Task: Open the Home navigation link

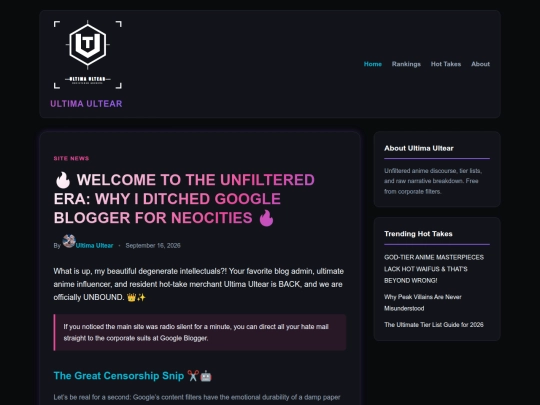Action: [373, 64]
